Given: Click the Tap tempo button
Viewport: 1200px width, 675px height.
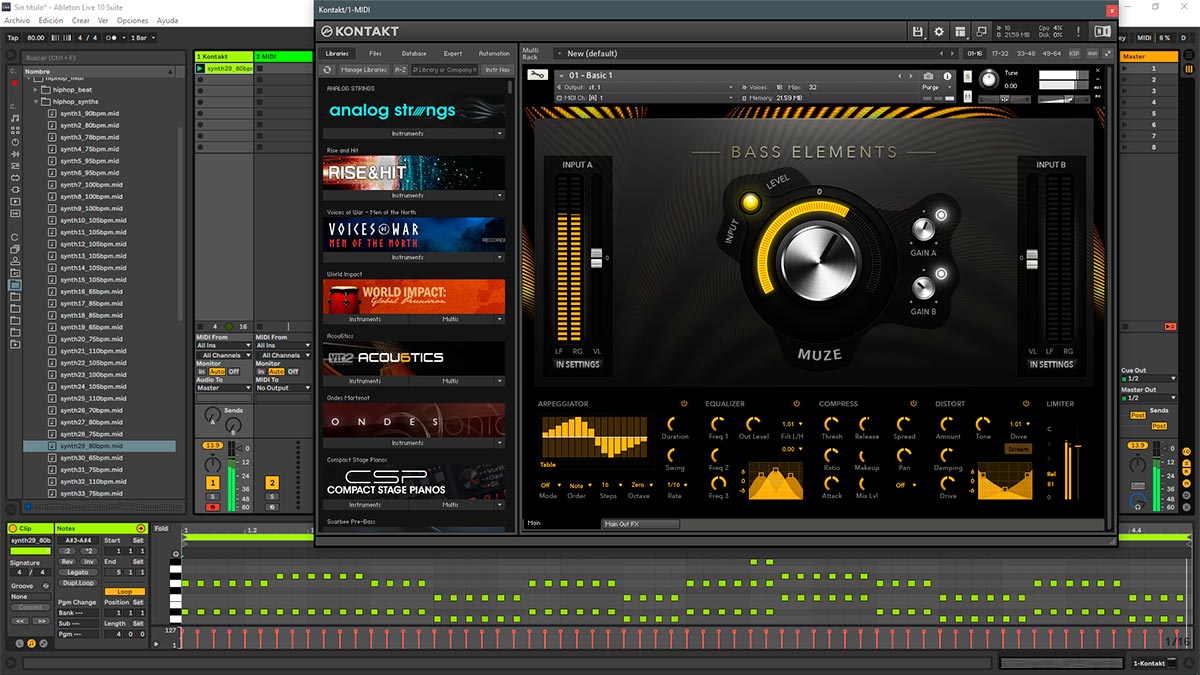Looking at the screenshot, I should tap(13, 37).
